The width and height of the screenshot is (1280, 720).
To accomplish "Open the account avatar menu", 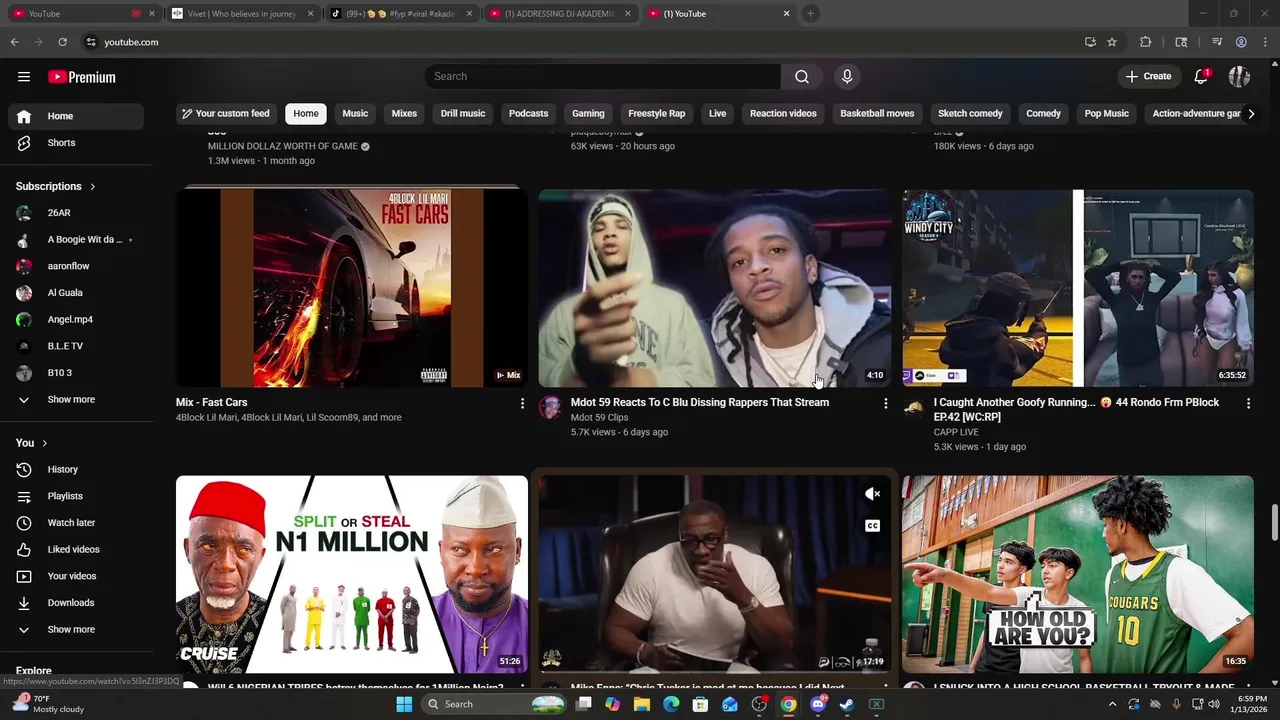I will [x=1239, y=77].
